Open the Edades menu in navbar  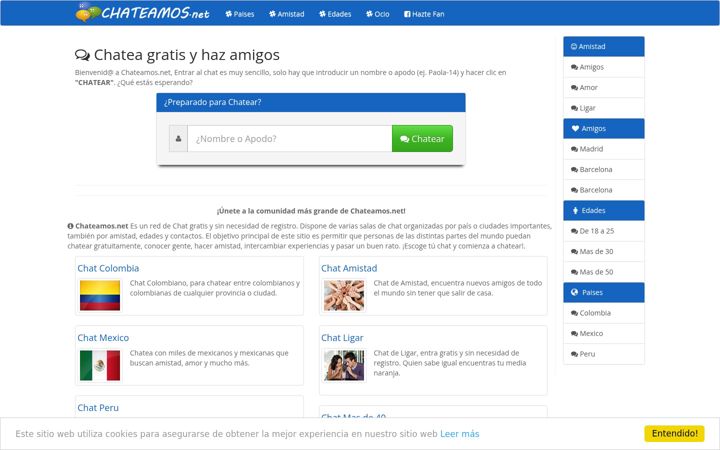click(335, 14)
